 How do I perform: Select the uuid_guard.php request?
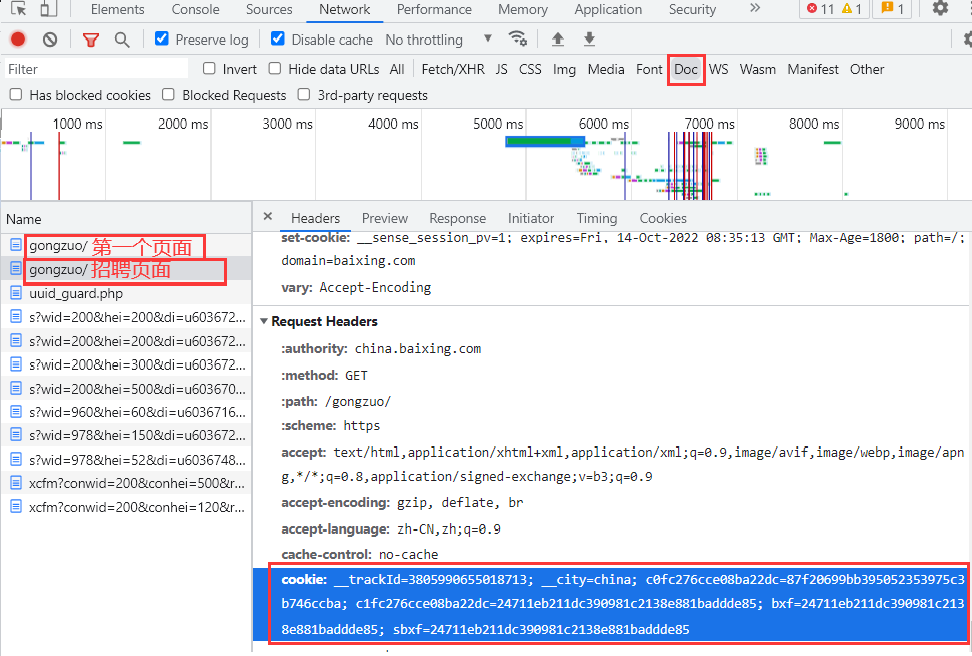tap(76, 294)
